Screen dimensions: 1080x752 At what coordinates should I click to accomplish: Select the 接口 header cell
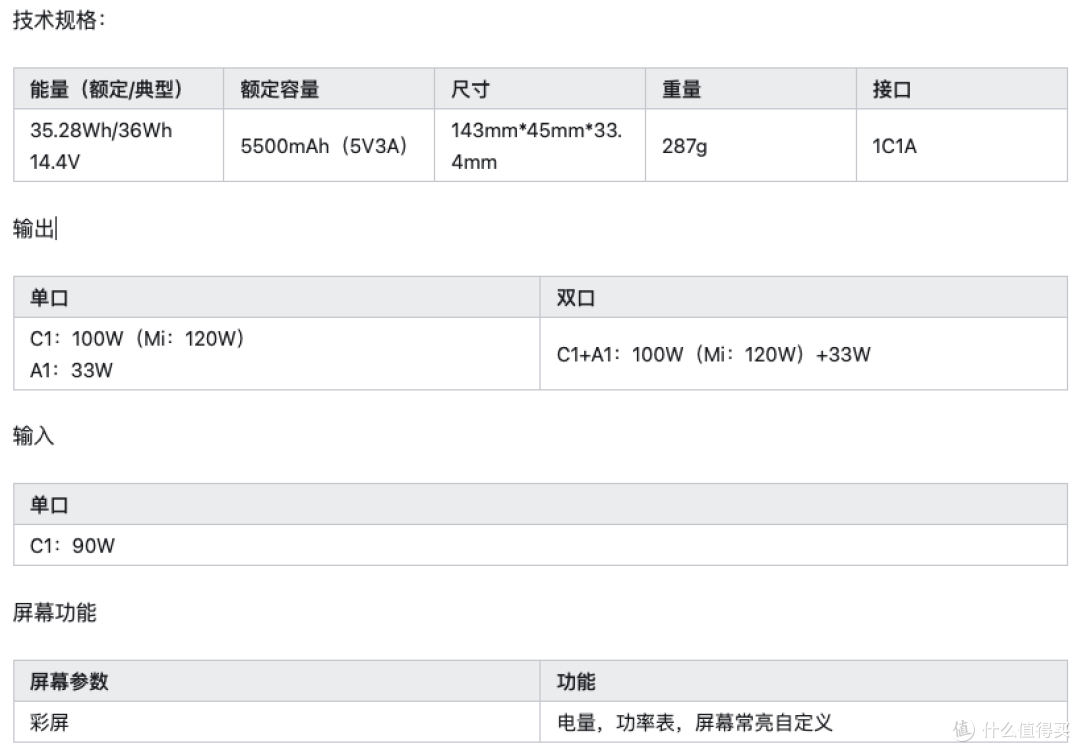(962, 89)
